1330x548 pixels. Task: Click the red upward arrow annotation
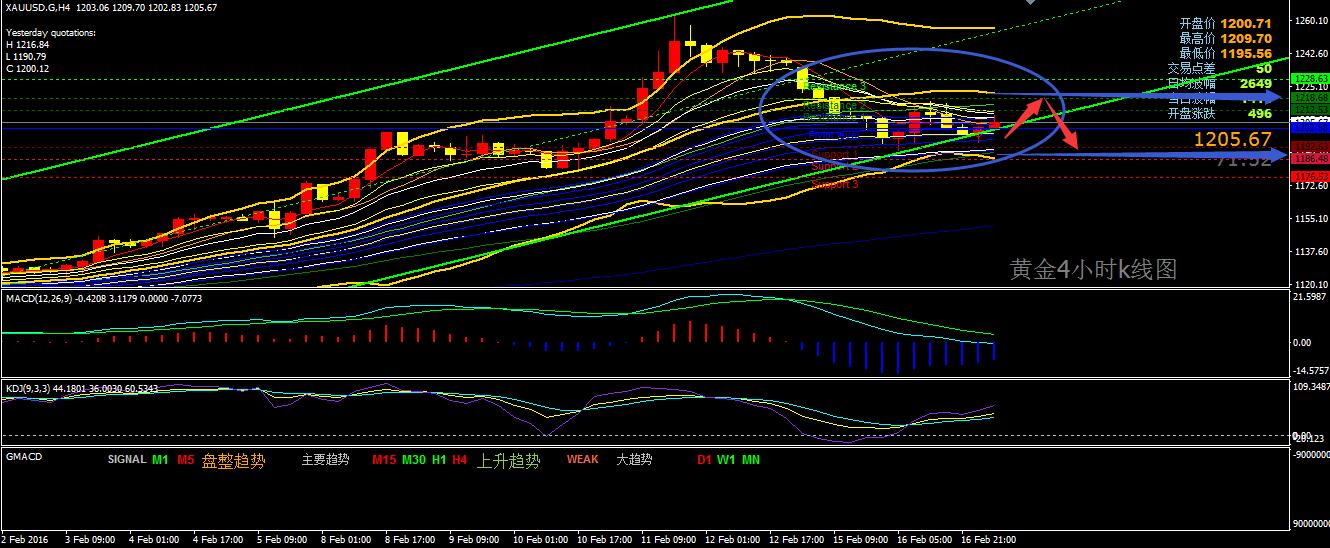click(1020, 119)
